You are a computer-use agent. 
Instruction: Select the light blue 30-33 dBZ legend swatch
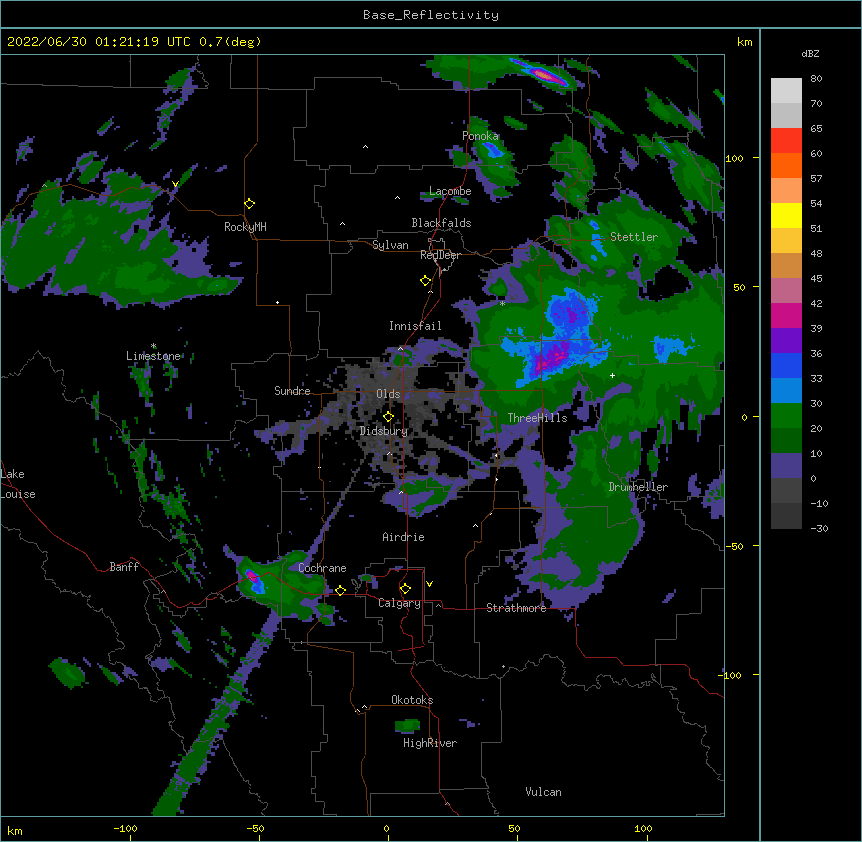coord(786,391)
